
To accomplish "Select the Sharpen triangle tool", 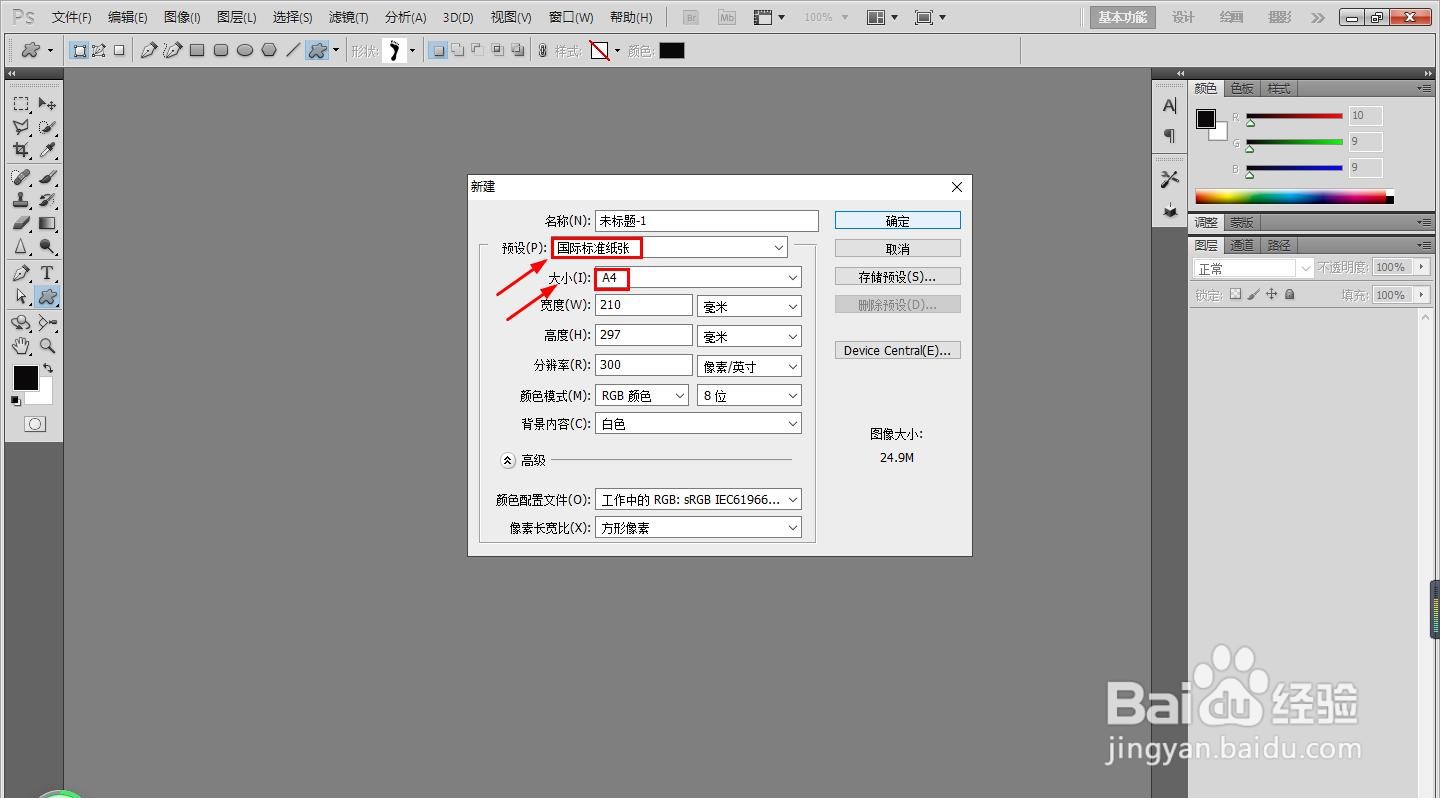I will [21, 246].
